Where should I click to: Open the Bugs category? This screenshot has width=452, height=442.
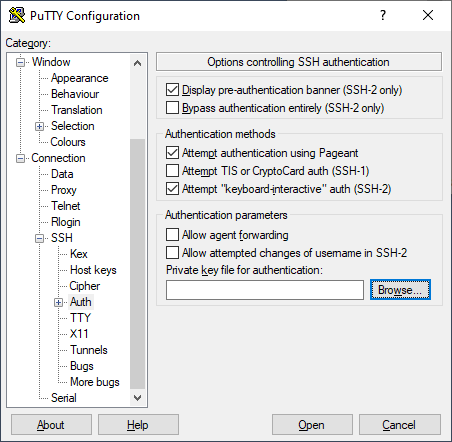(82, 366)
